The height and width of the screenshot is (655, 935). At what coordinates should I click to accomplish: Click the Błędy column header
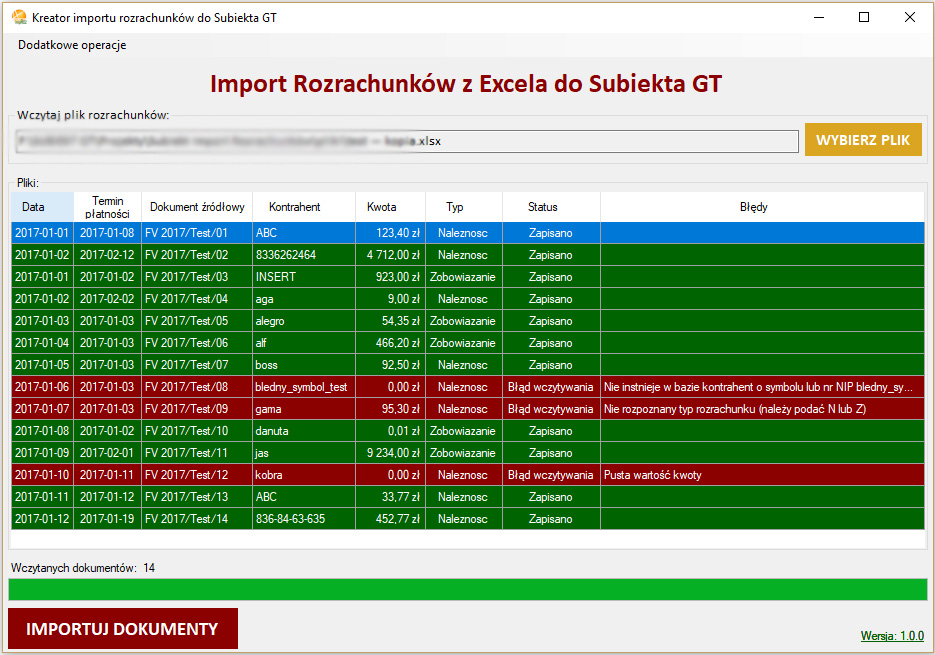pyautogui.click(x=753, y=207)
